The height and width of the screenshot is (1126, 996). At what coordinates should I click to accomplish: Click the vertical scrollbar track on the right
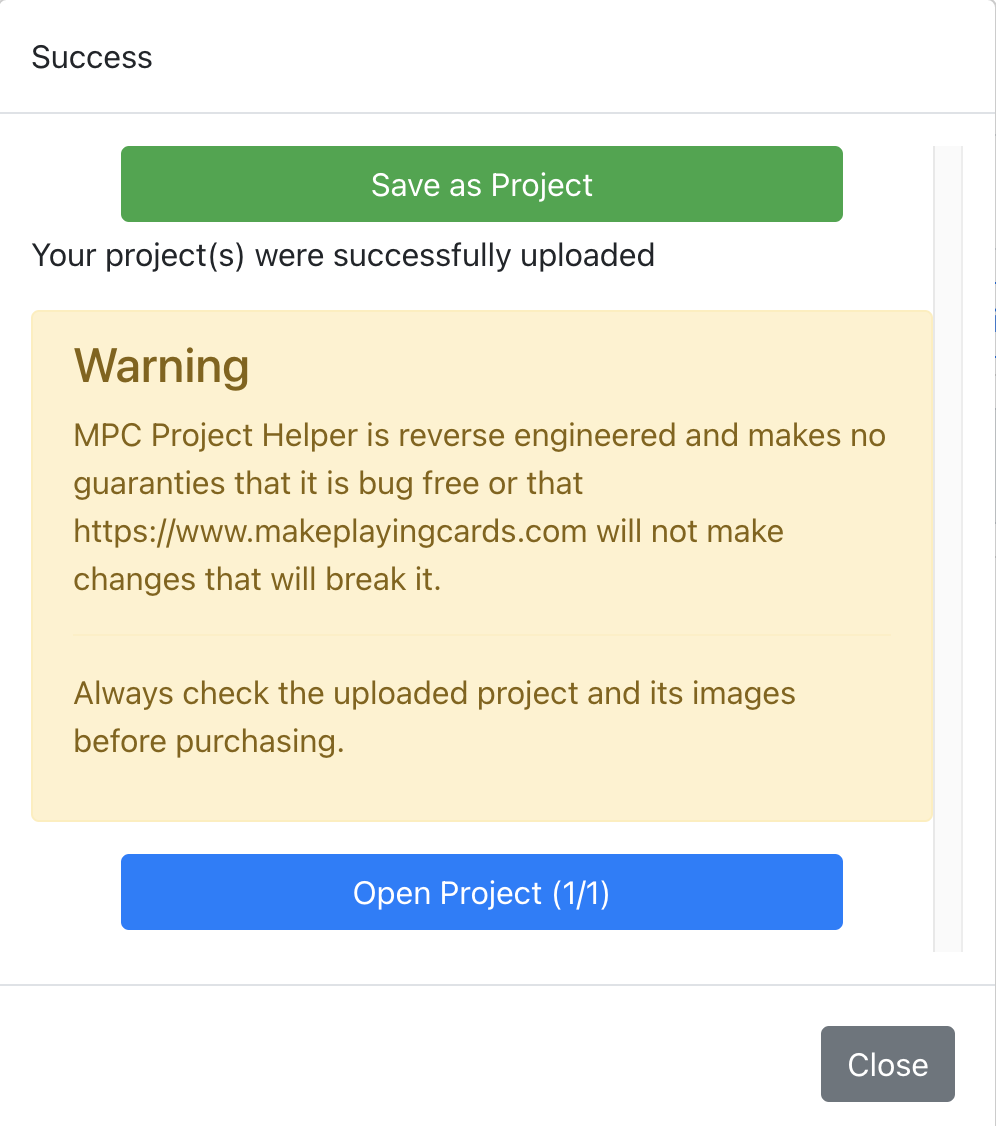coord(947,548)
